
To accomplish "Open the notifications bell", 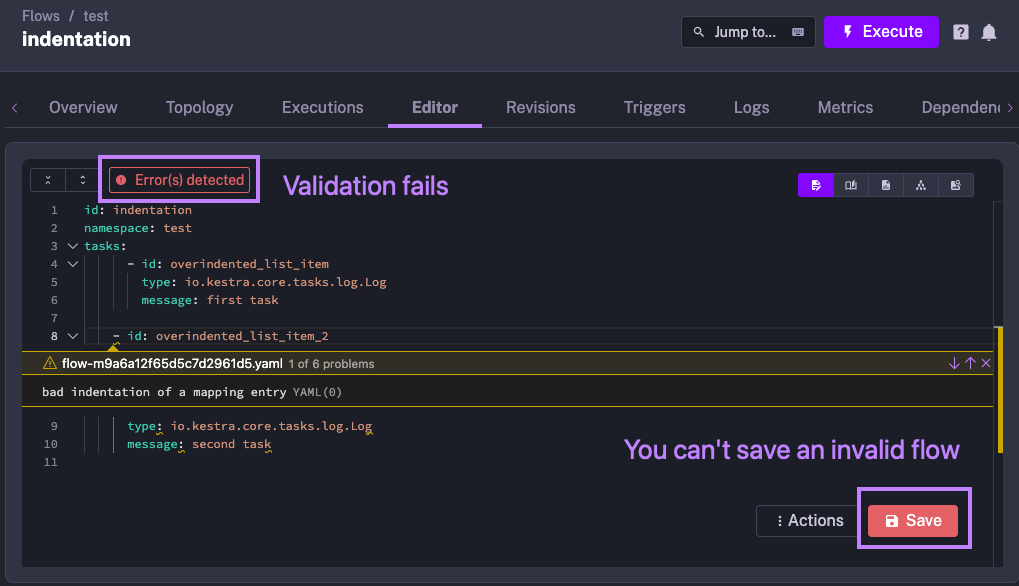I will coord(988,32).
